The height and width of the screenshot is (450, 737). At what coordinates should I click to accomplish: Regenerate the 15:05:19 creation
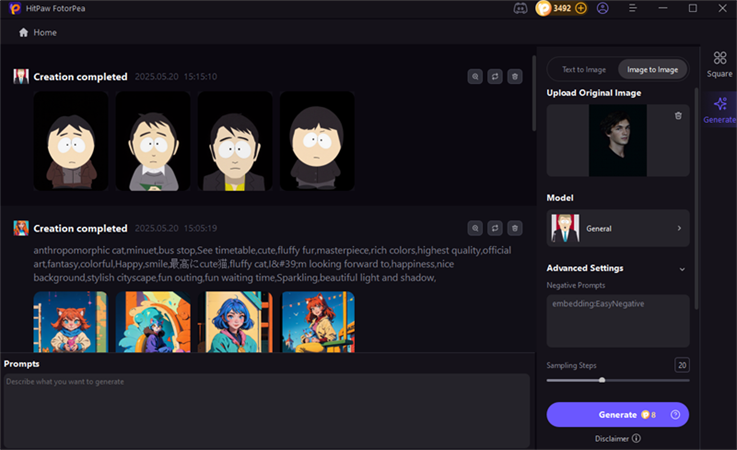point(495,229)
